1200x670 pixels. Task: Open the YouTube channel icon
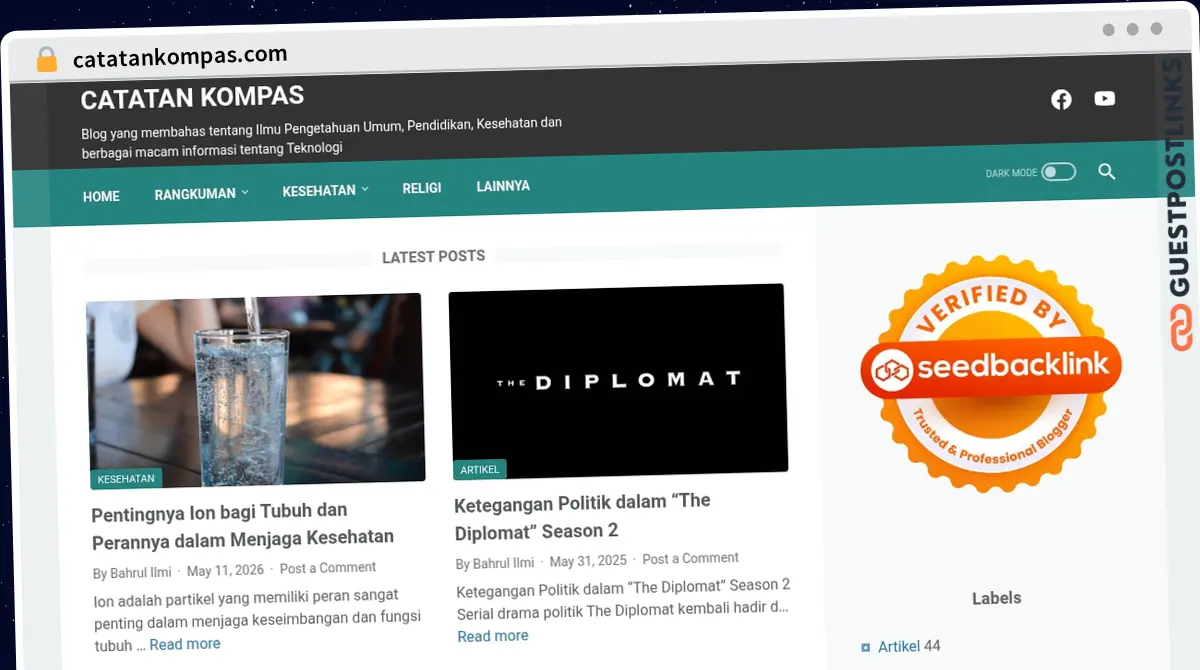pos(1104,98)
